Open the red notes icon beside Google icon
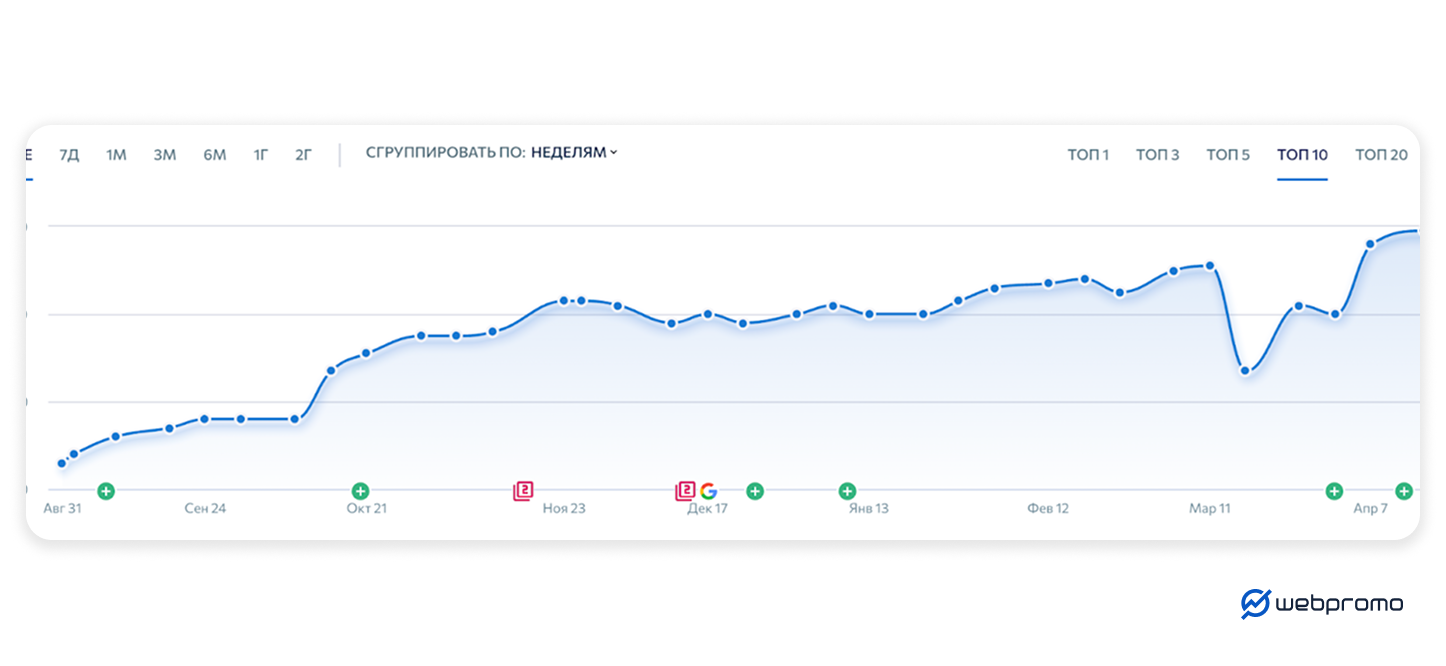This screenshot has height=666, width=1446. tap(685, 490)
